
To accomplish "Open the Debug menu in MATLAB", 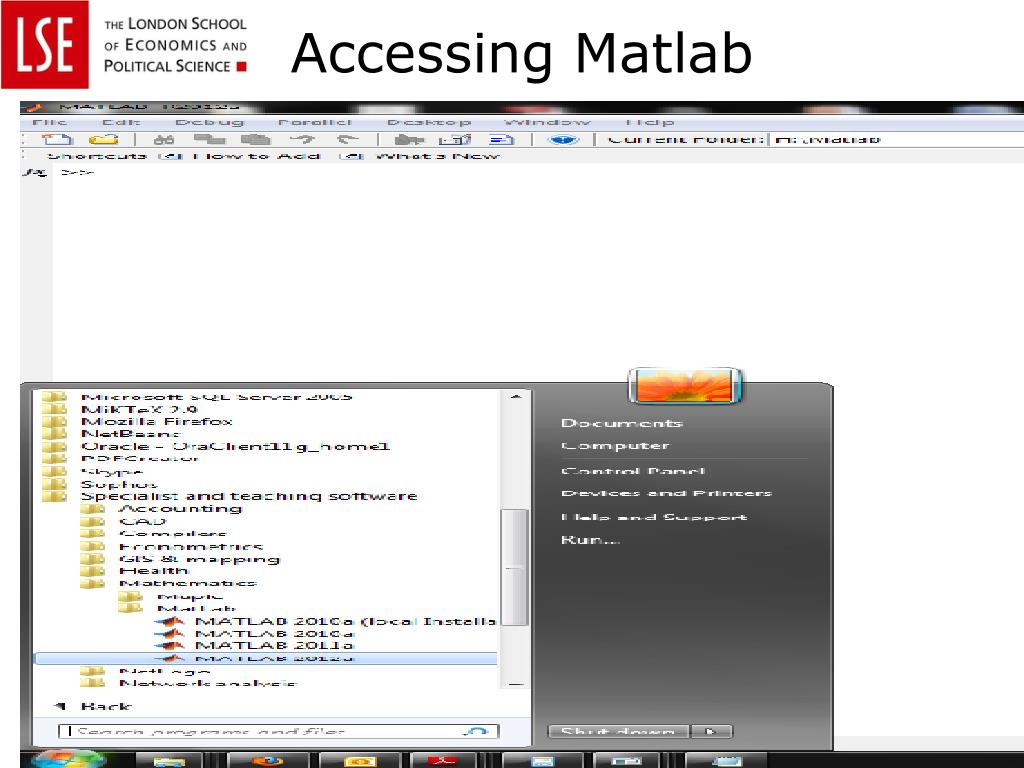I will click(209, 122).
